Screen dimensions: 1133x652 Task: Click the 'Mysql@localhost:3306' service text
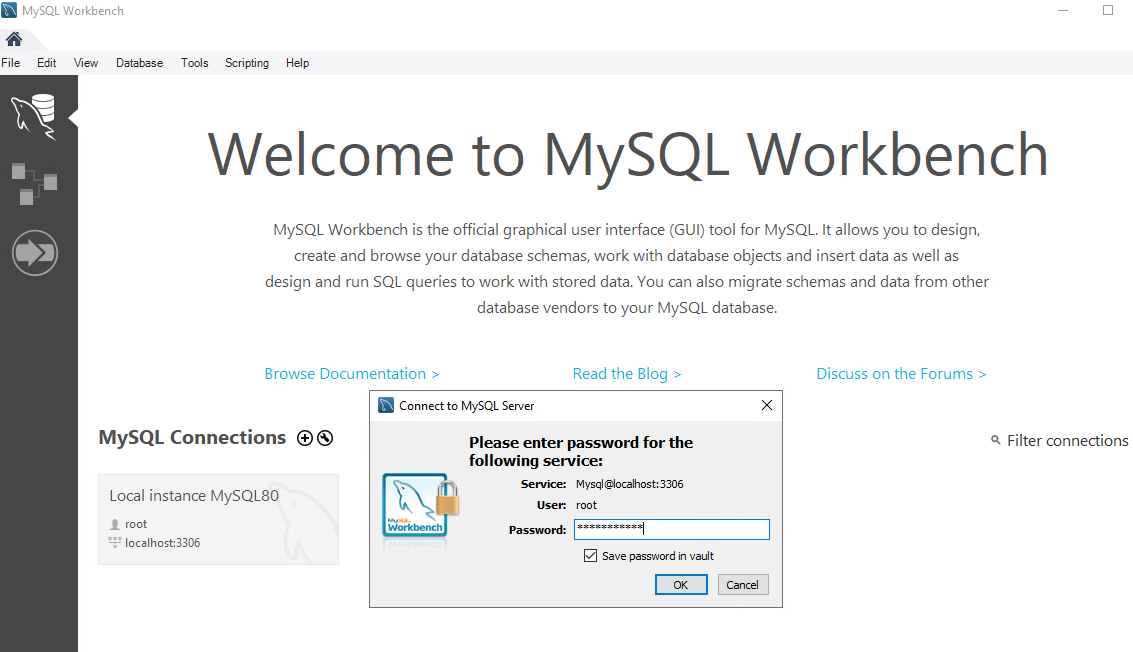pyautogui.click(x=629, y=484)
